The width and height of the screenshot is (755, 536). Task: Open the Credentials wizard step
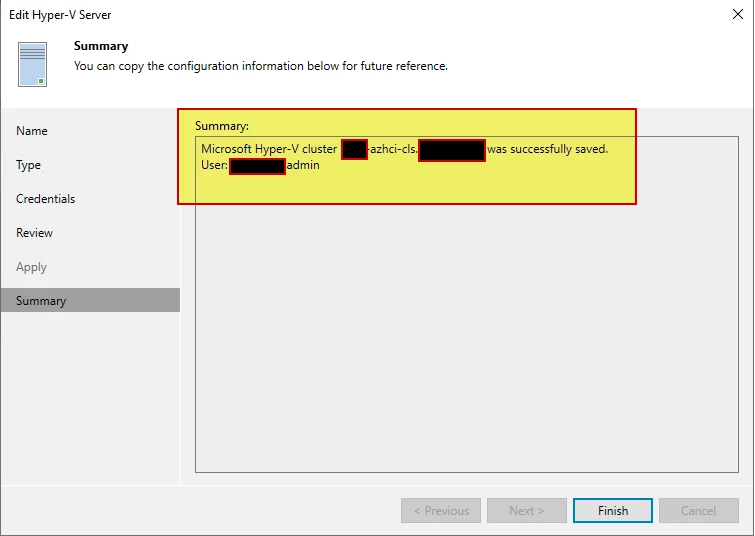(46, 199)
